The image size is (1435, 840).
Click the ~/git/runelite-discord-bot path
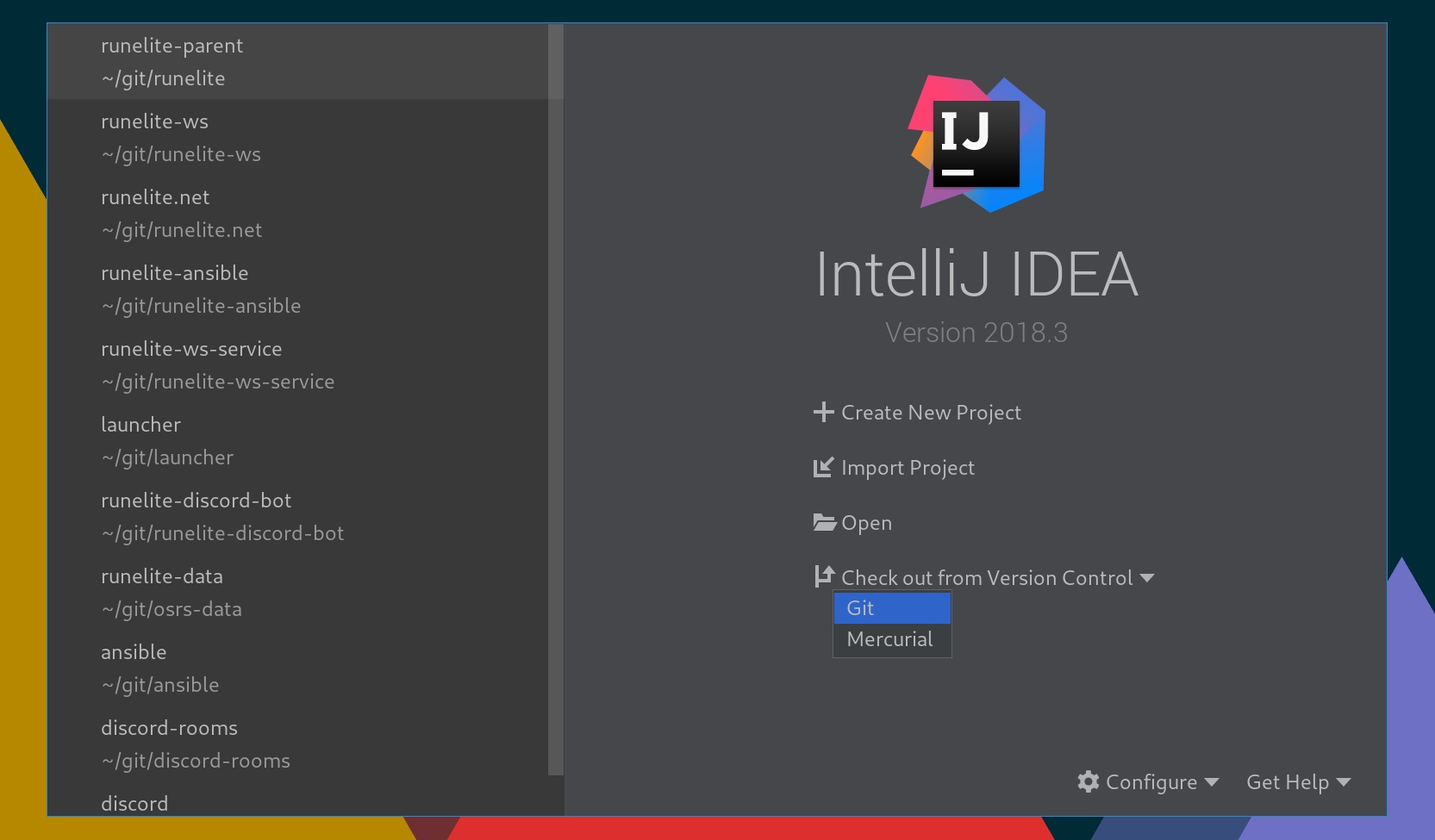[222, 533]
